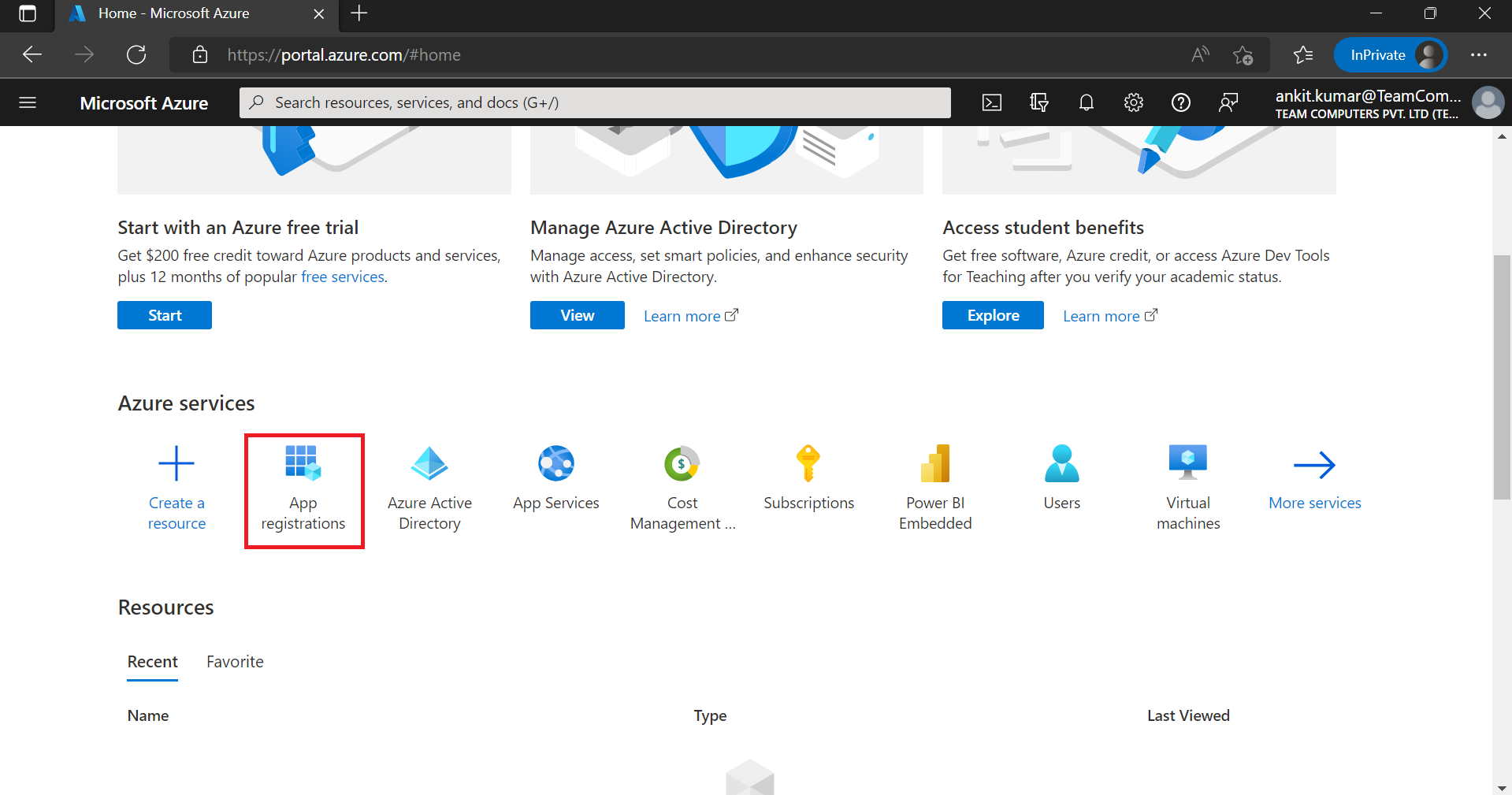Open Cloud Shell from the top bar
The image size is (1512, 795).
992,102
